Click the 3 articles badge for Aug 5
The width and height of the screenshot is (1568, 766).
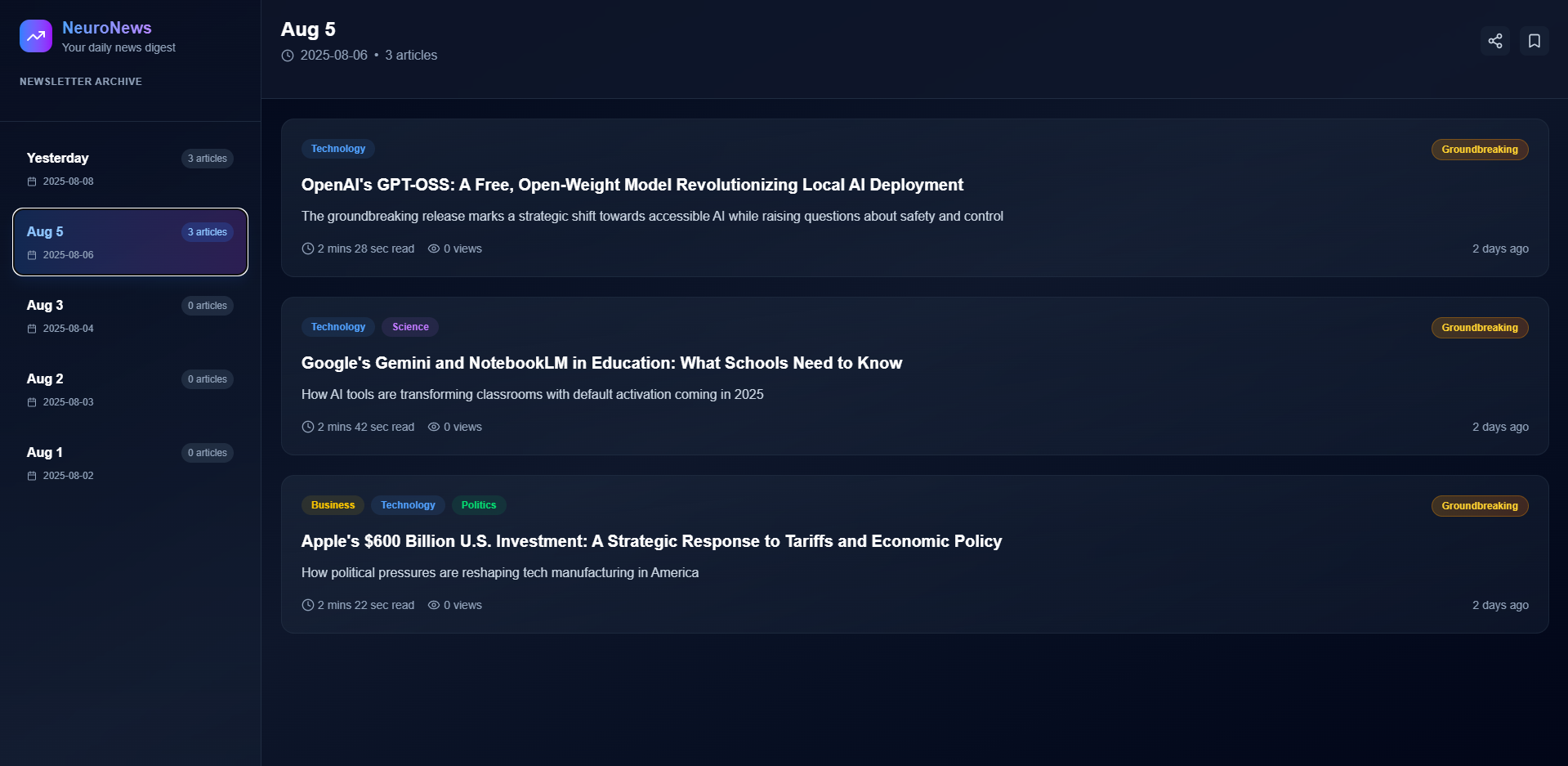(208, 232)
